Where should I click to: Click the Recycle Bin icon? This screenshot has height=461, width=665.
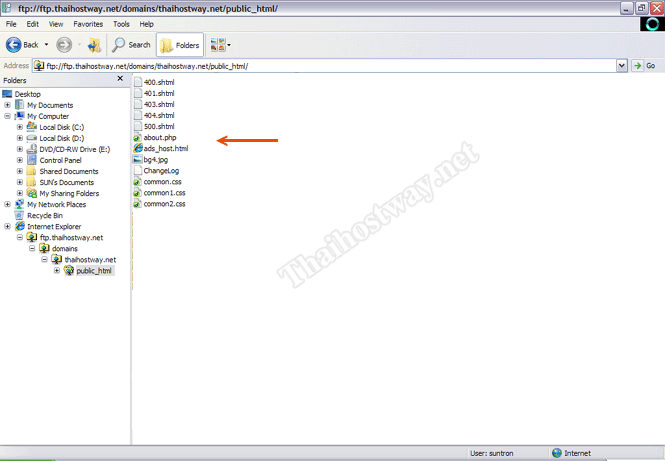click(x=20, y=215)
